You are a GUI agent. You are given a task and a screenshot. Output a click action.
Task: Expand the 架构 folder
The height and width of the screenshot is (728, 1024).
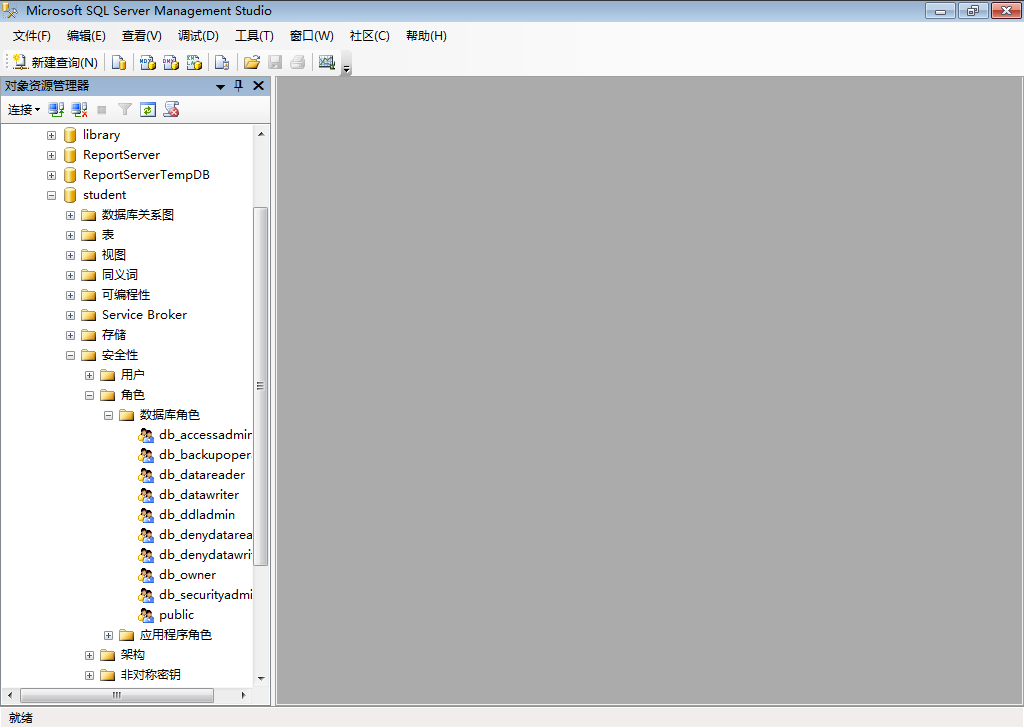pyautogui.click(x=89, y=656)
